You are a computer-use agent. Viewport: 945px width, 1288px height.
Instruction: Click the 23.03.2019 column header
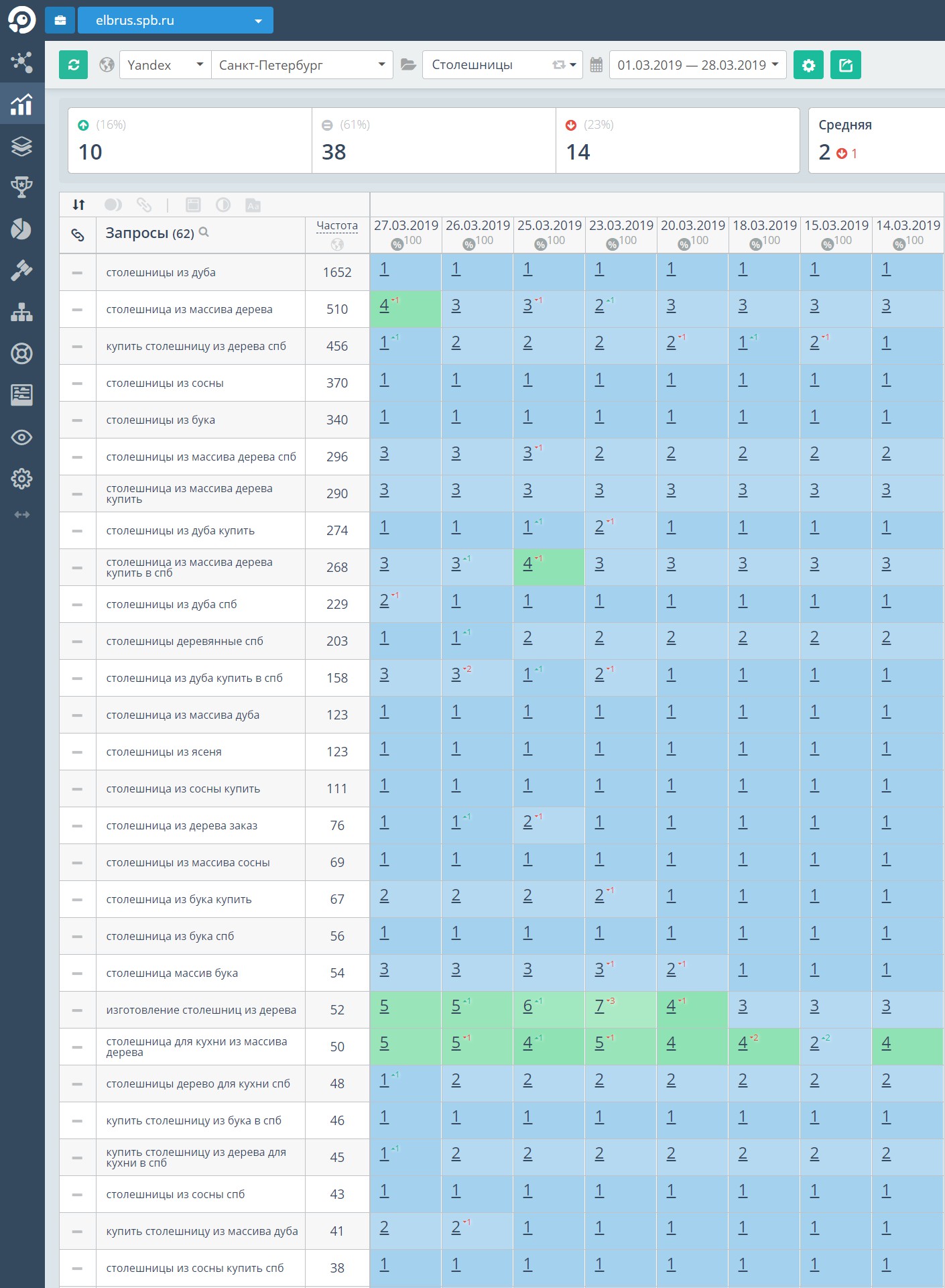coord(621,225)
